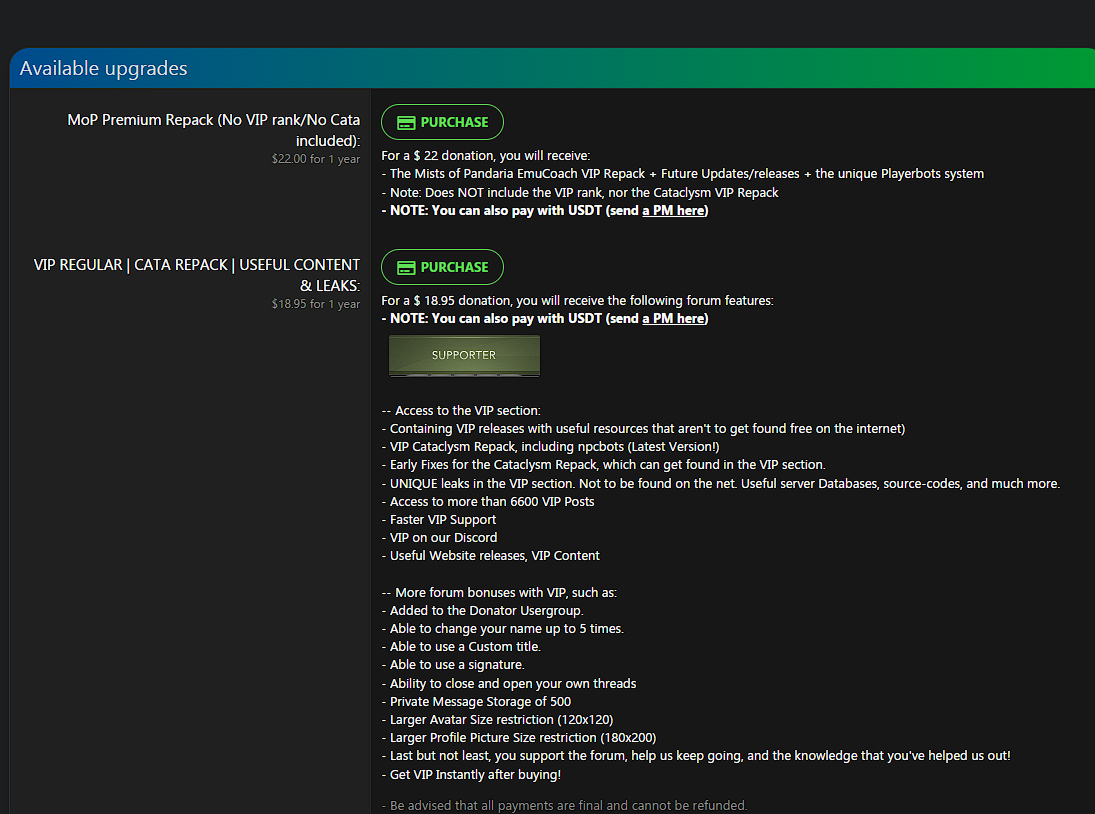
Task: Click the credit card icon on the MoP Purchase button
Action: [406, 122]
